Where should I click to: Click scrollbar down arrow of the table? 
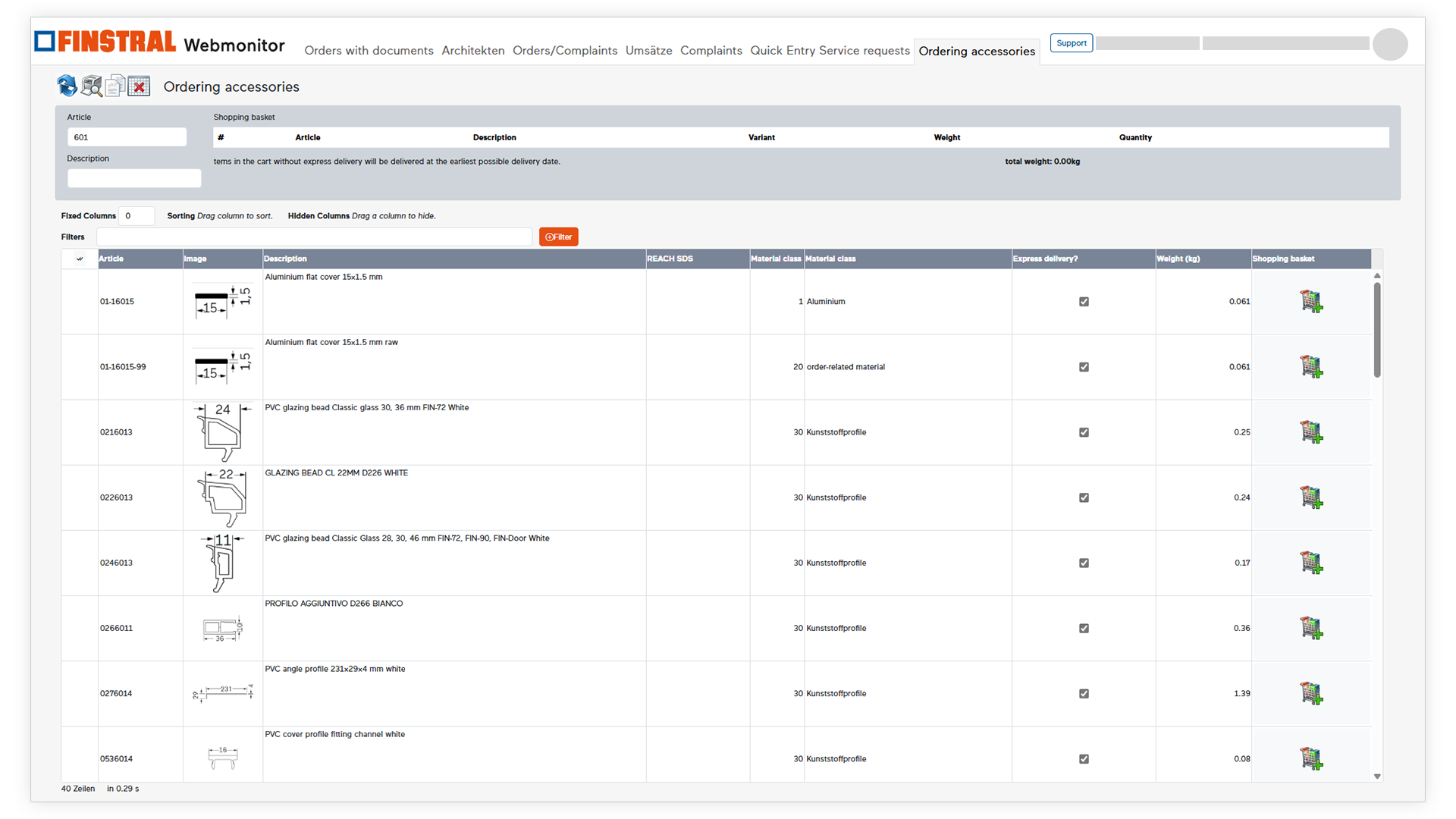[x=1377, y=777]
